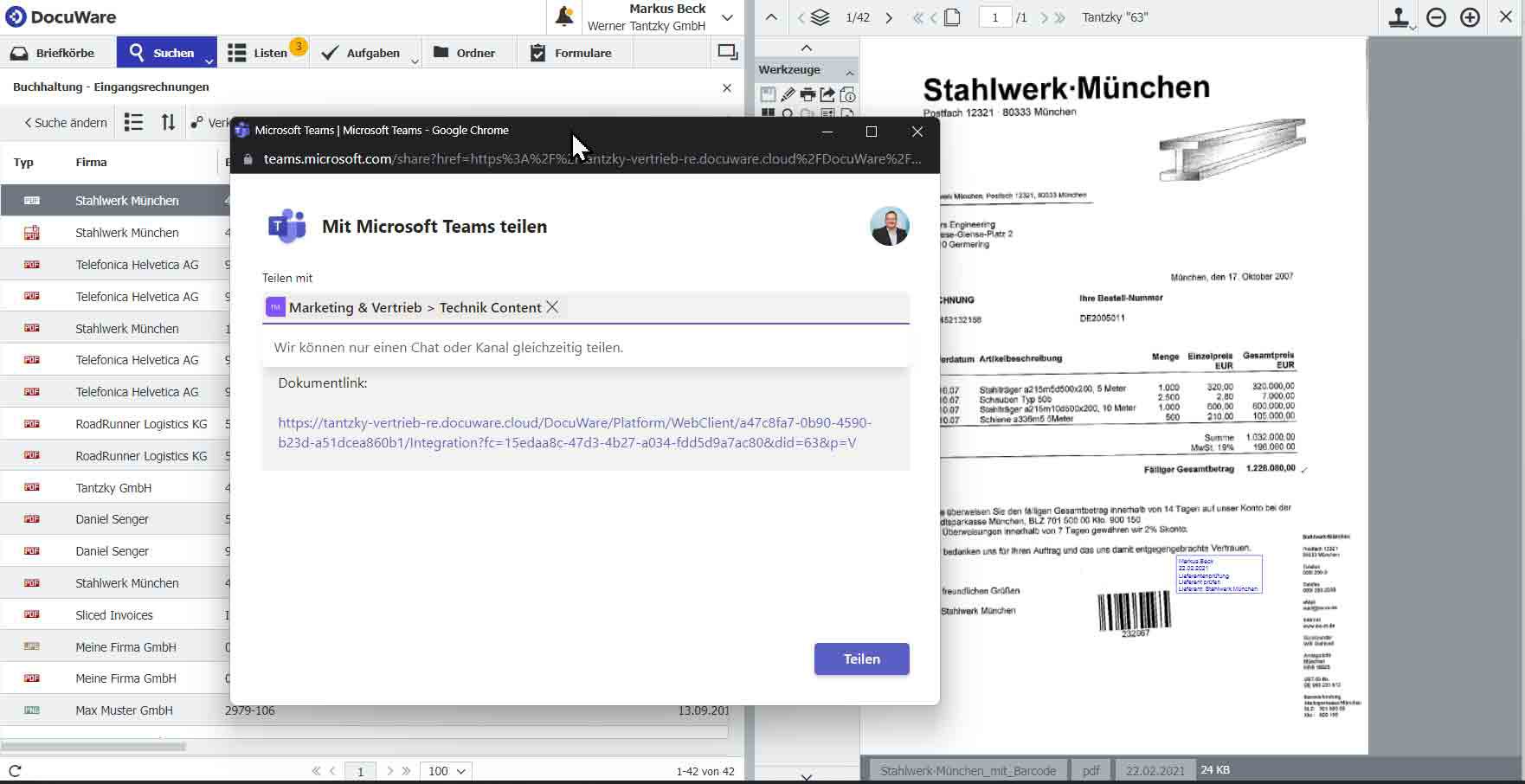
Task: Click the profile avatar in Teams dialog
Action: tap(889, 226)
